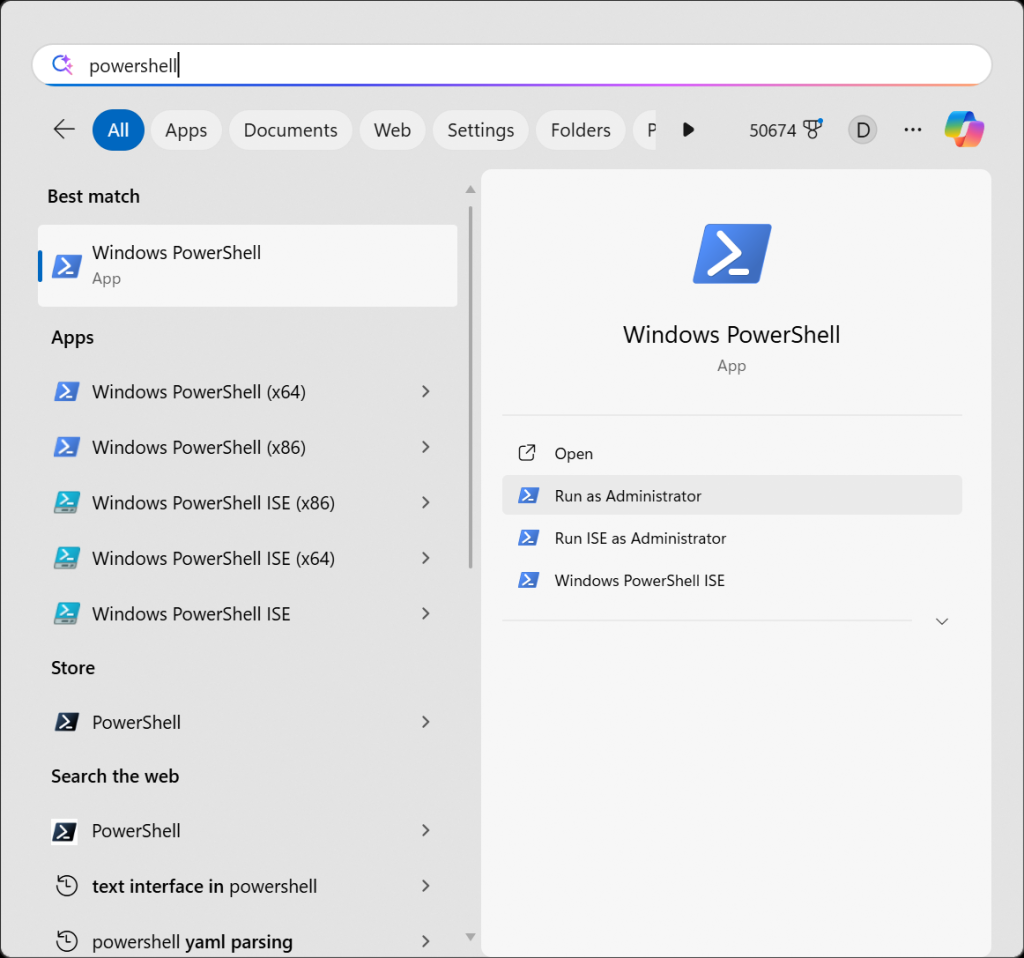The image size is (1024, 958).
Task: Click the Run ISE as Administrator icon
Action: [528, 537]
